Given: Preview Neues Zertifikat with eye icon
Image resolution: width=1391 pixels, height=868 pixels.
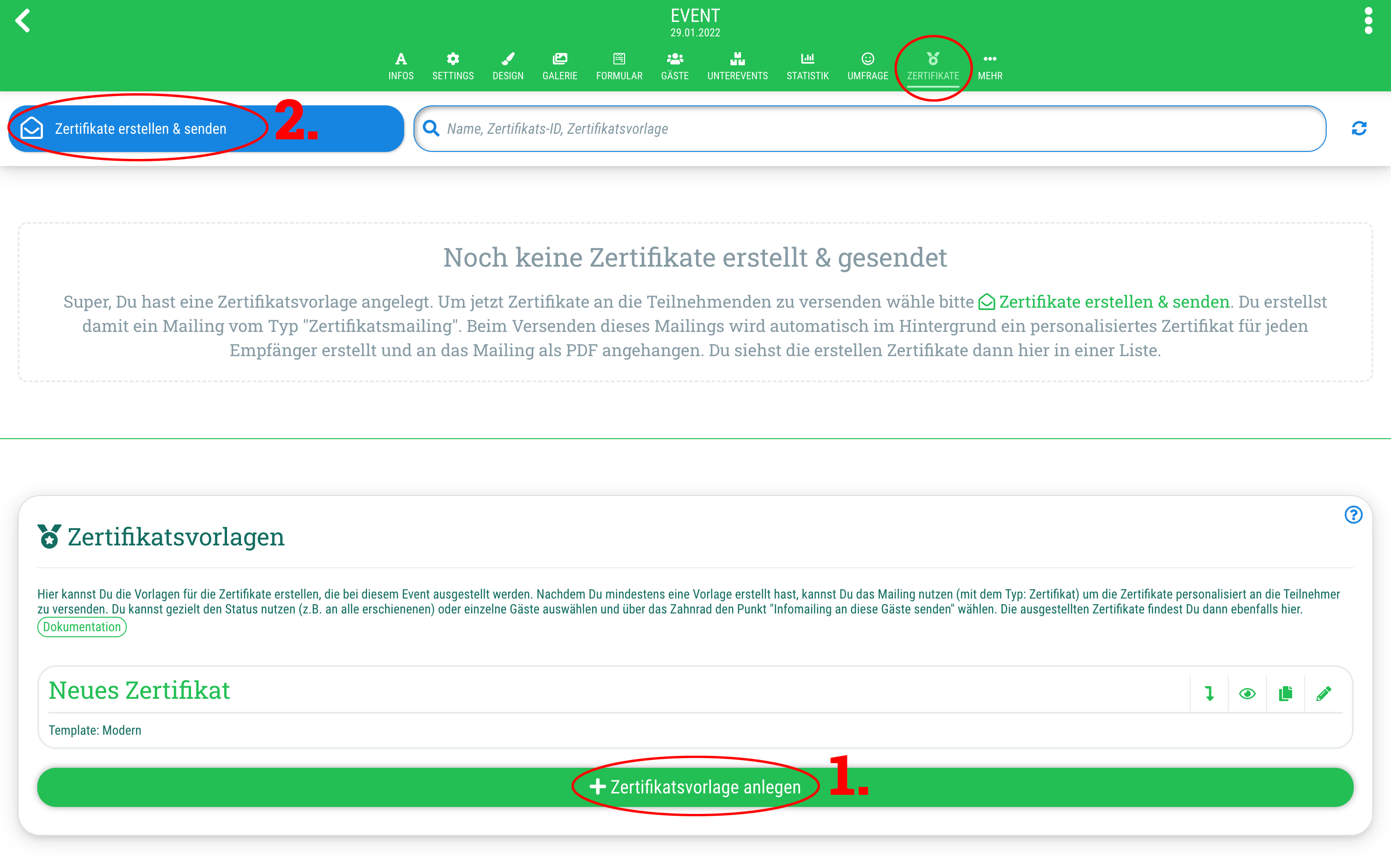Looking at the screenshot, I should (x=1247, y=694).
